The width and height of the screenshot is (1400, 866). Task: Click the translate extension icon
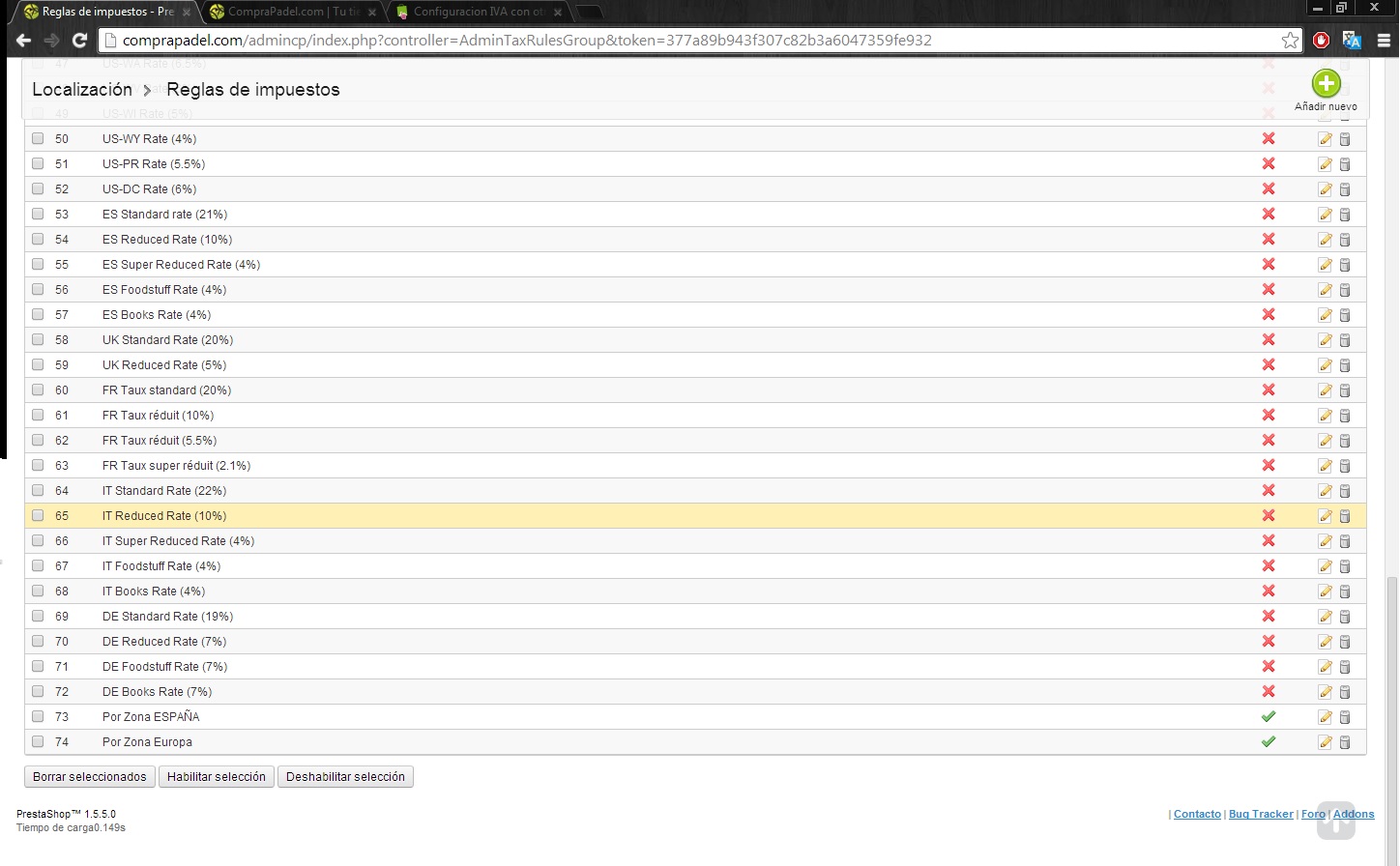(1352, 41)
